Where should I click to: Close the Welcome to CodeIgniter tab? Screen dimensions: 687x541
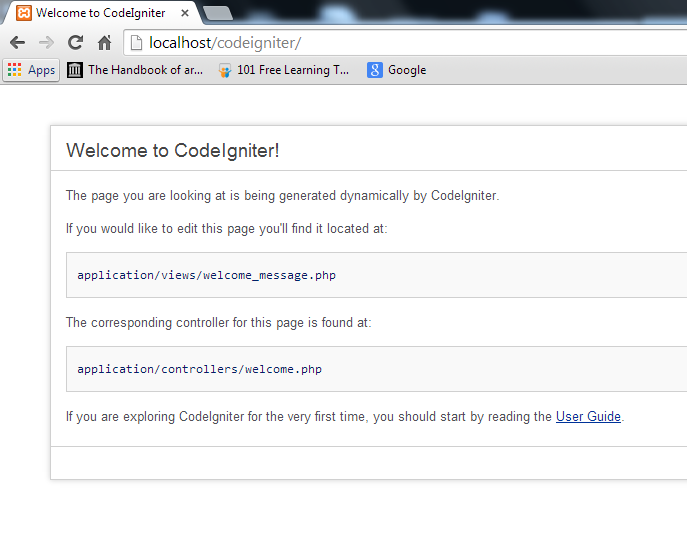(185, 13)
